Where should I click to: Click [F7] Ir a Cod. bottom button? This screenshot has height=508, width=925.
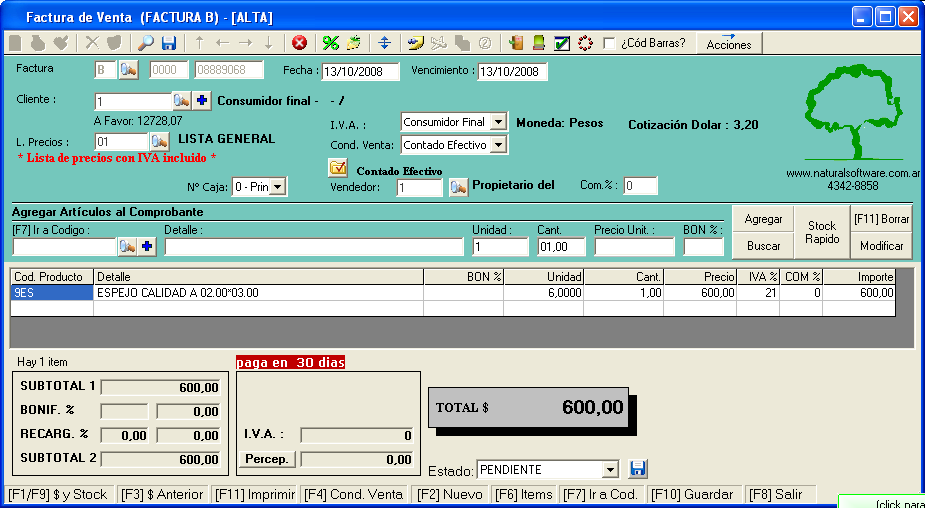[x=601, y=494]
